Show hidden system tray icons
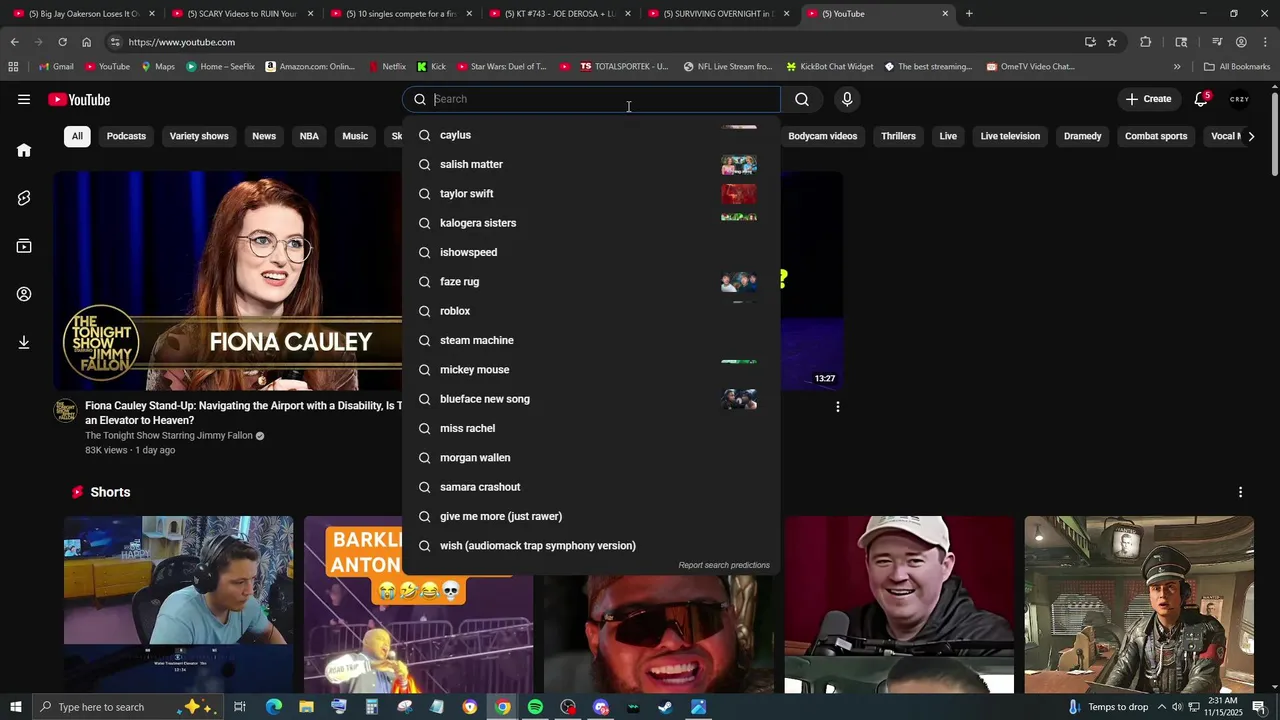1280x720 pixels. (1162, 707)
